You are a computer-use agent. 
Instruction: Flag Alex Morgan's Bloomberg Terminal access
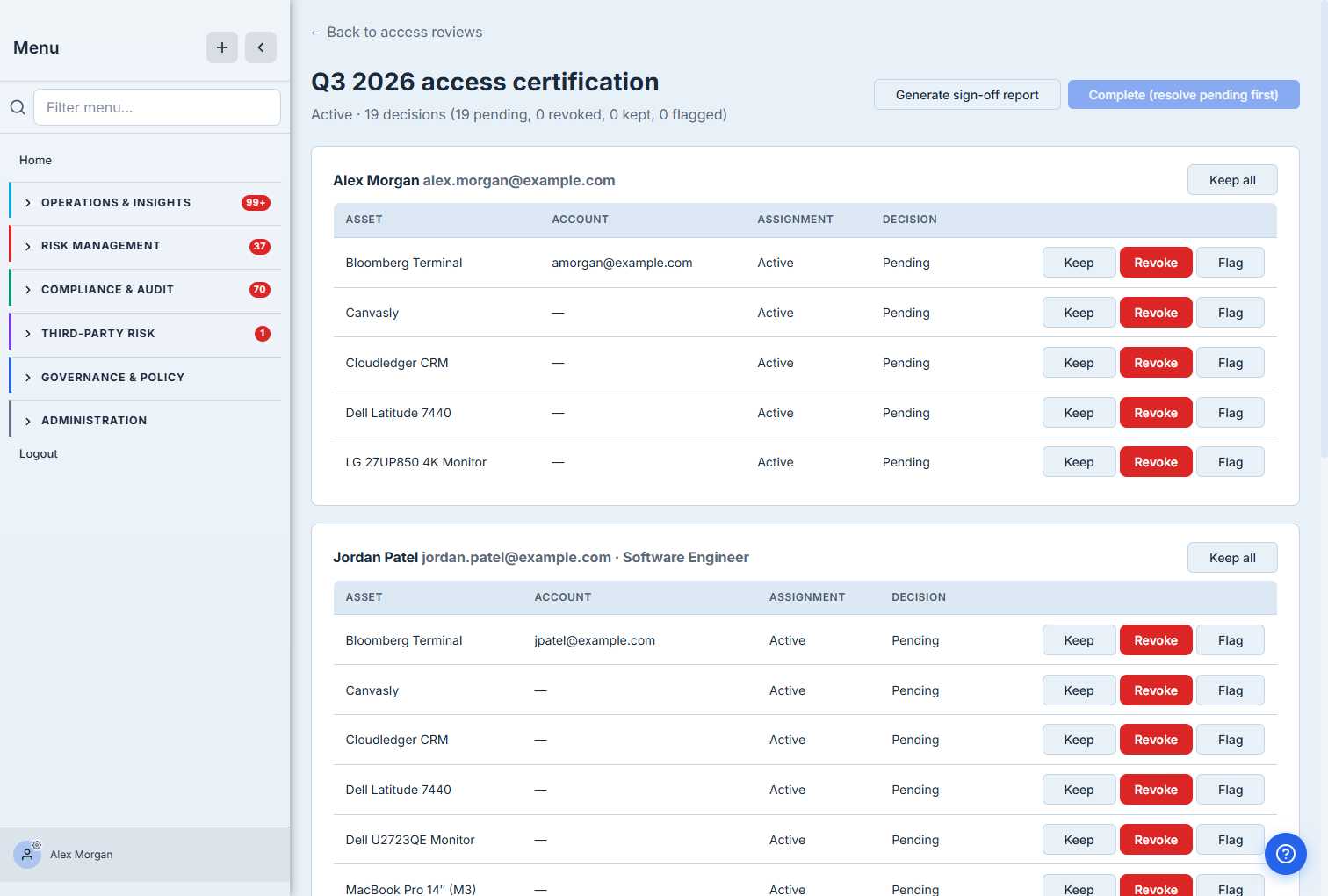point(1231,263)
